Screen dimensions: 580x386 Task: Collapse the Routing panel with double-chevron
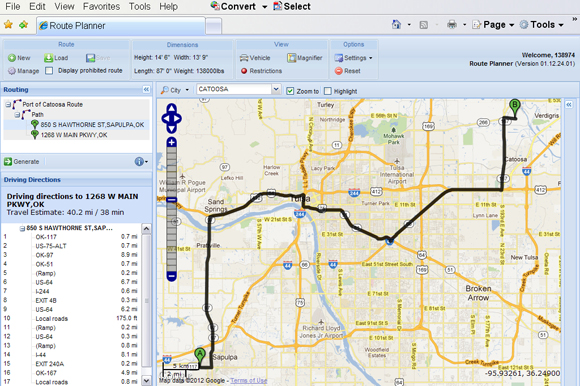[146, 89]
